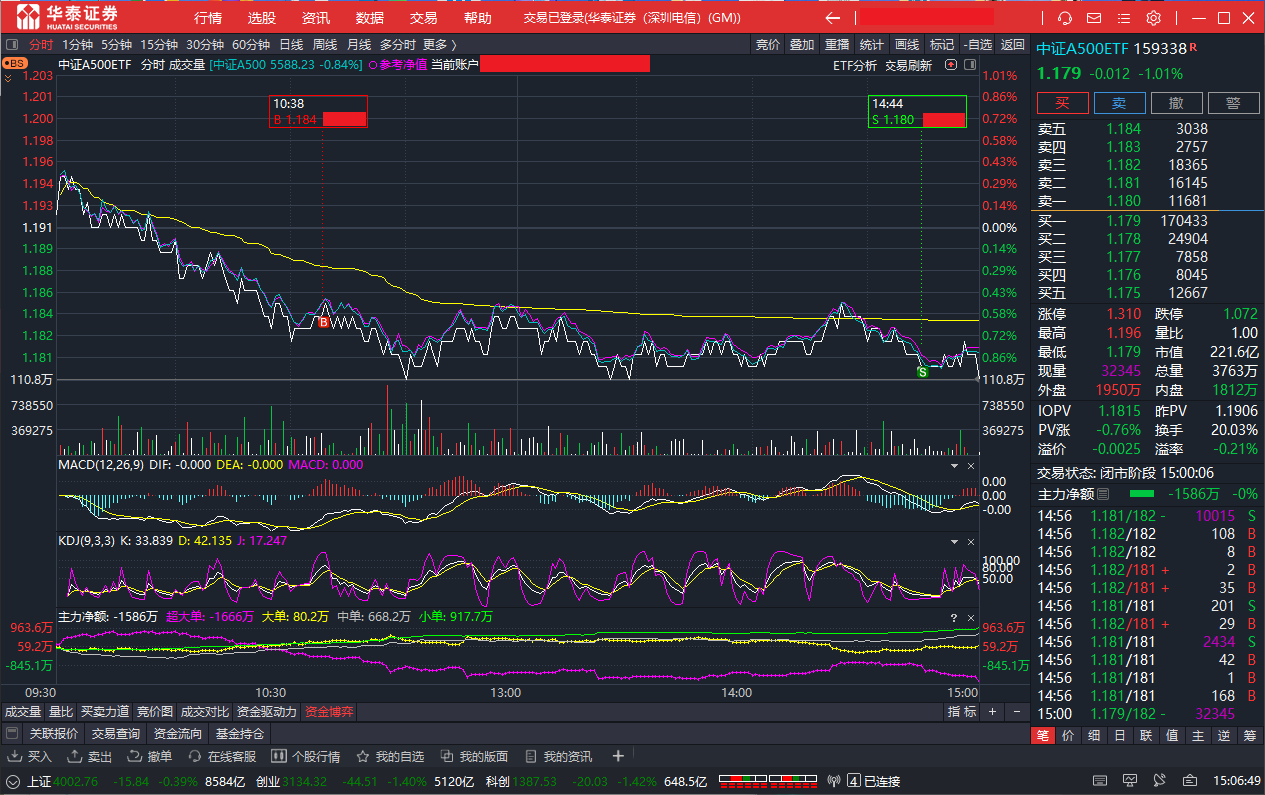Toggle the bottom panel icon beside 关联报价
Image resolution: width=1265 pixels, height=795 pixels.
coord(12,734)
